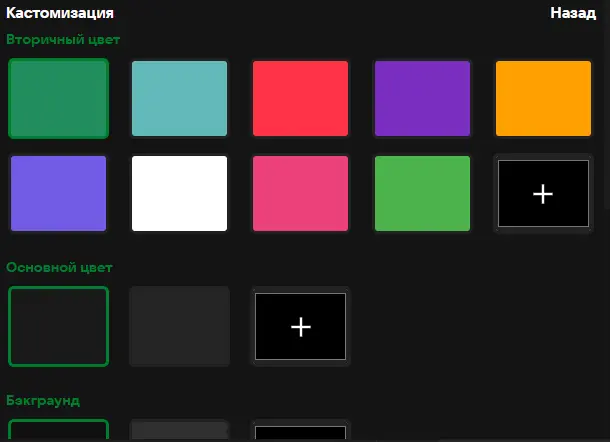Select the dark green secondary color swatch

[58, 98]
